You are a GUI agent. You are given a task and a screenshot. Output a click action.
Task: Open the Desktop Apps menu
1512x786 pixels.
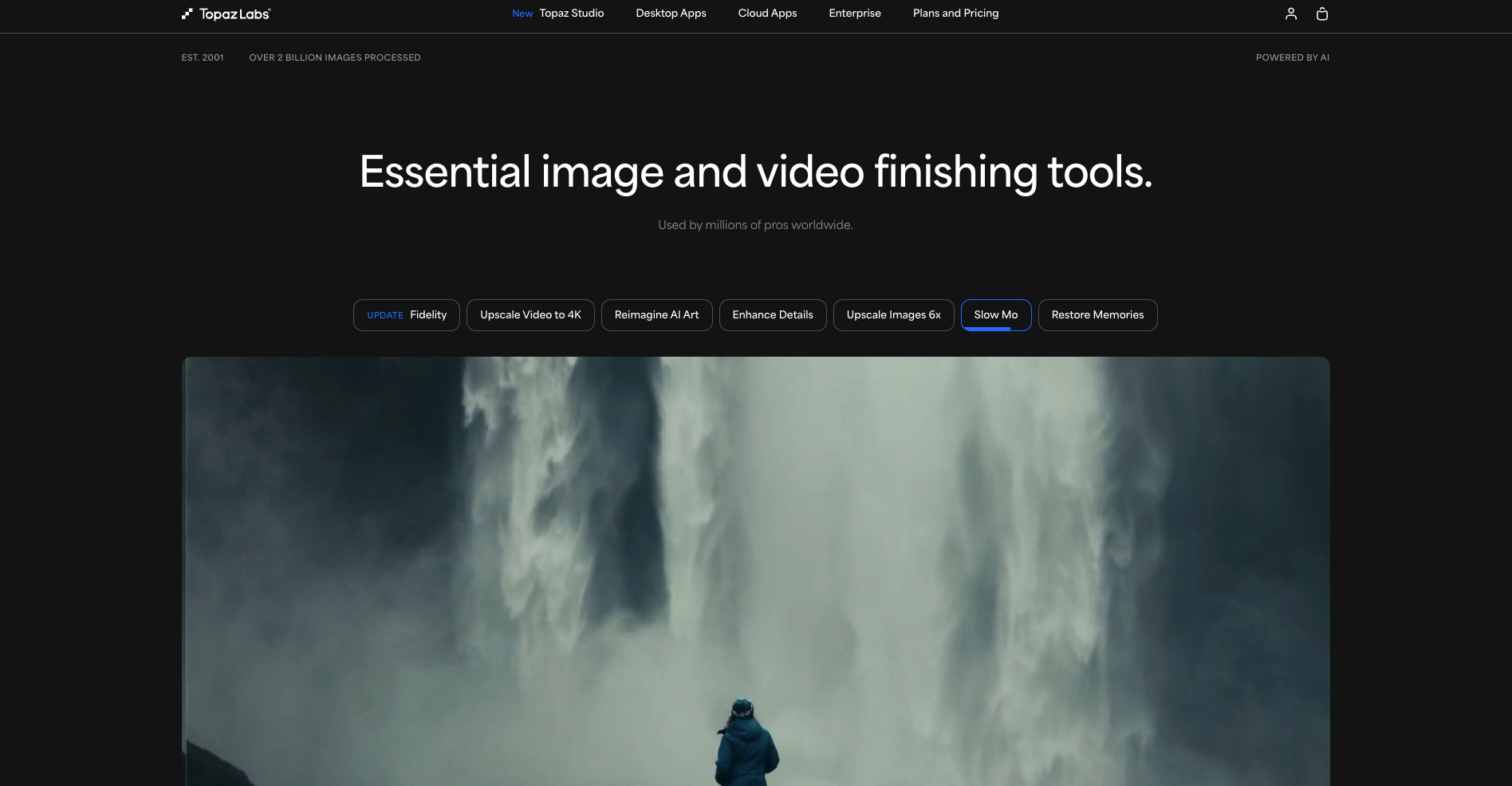[671, 13]
